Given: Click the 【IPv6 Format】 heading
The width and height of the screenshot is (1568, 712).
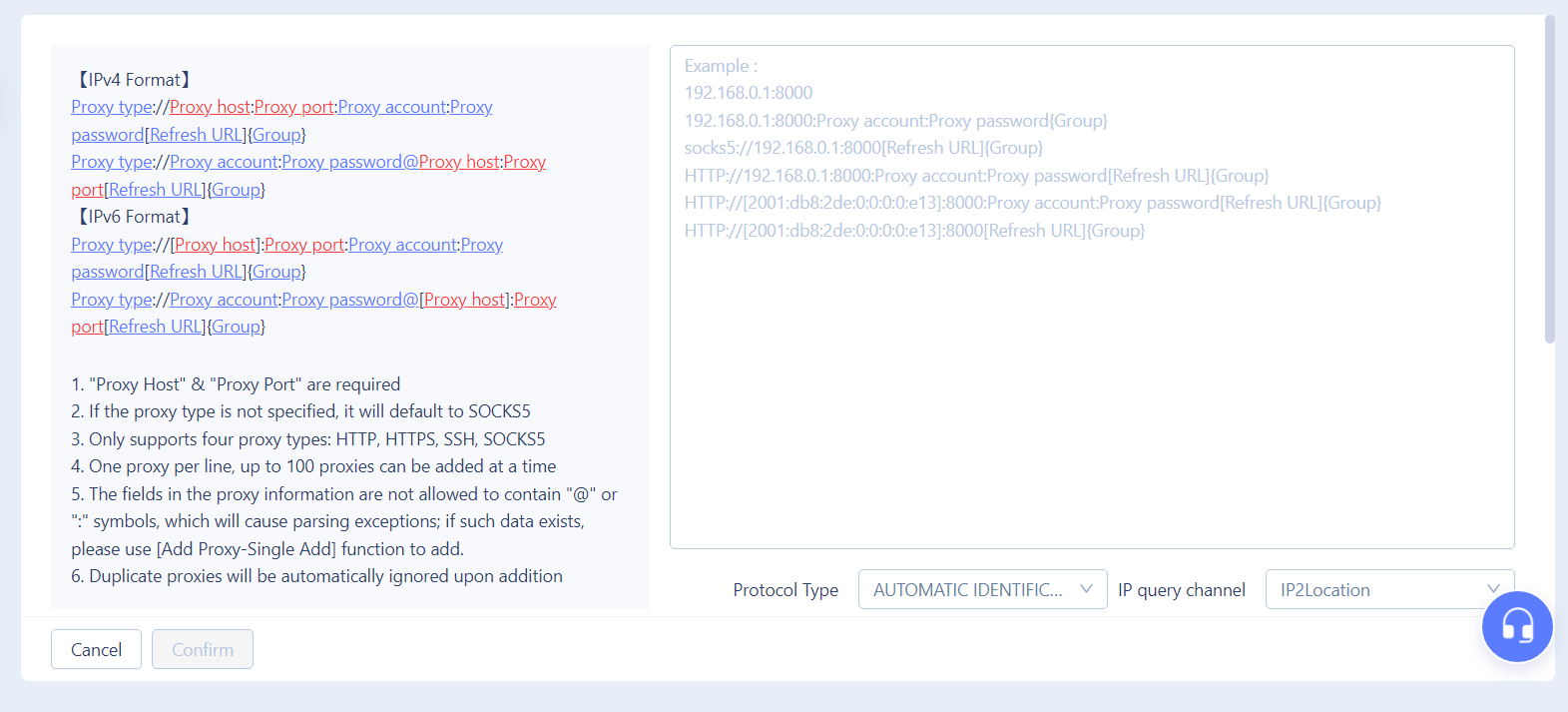Looking at the screenshot, I should point(134,218).
